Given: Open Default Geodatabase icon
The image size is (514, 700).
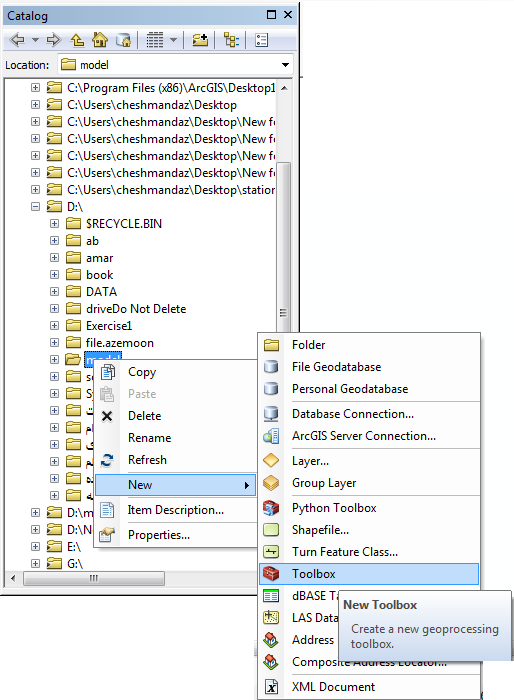Looking at the screenshot, I should pos(123,40).
